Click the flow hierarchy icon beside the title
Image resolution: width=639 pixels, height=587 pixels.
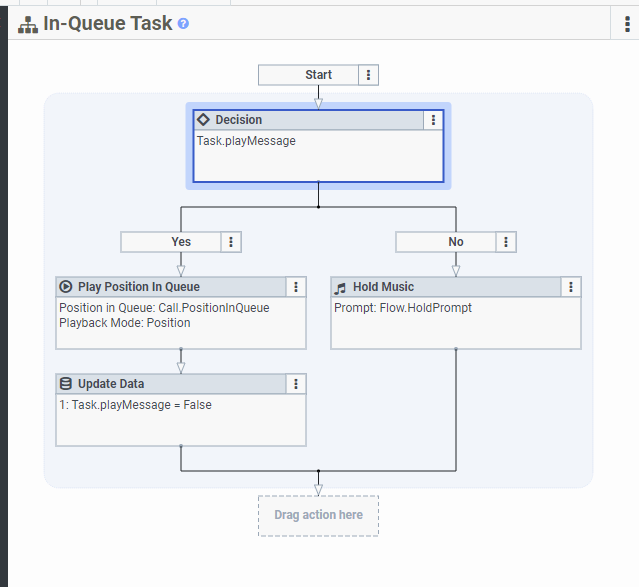coord(27,24)
